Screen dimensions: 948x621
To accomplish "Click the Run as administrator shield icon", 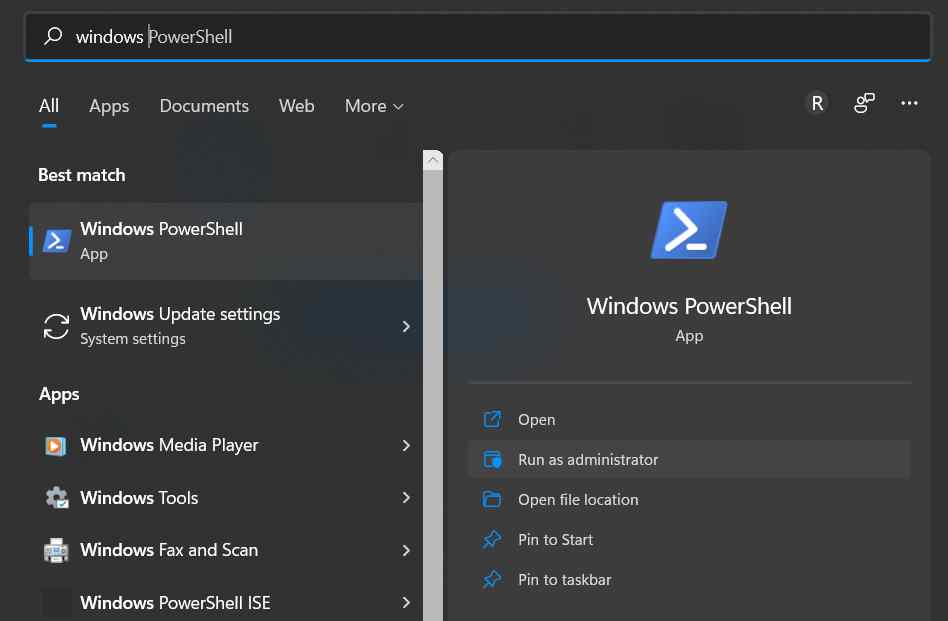I will click(x=492, y=460).
